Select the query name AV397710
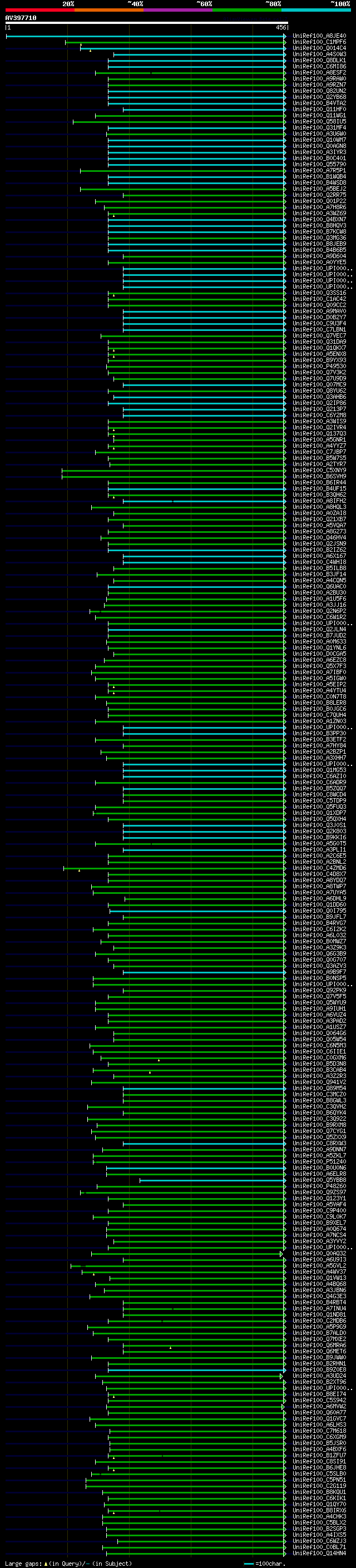This screenshot has height=1568, width=356. pos(21,18)
